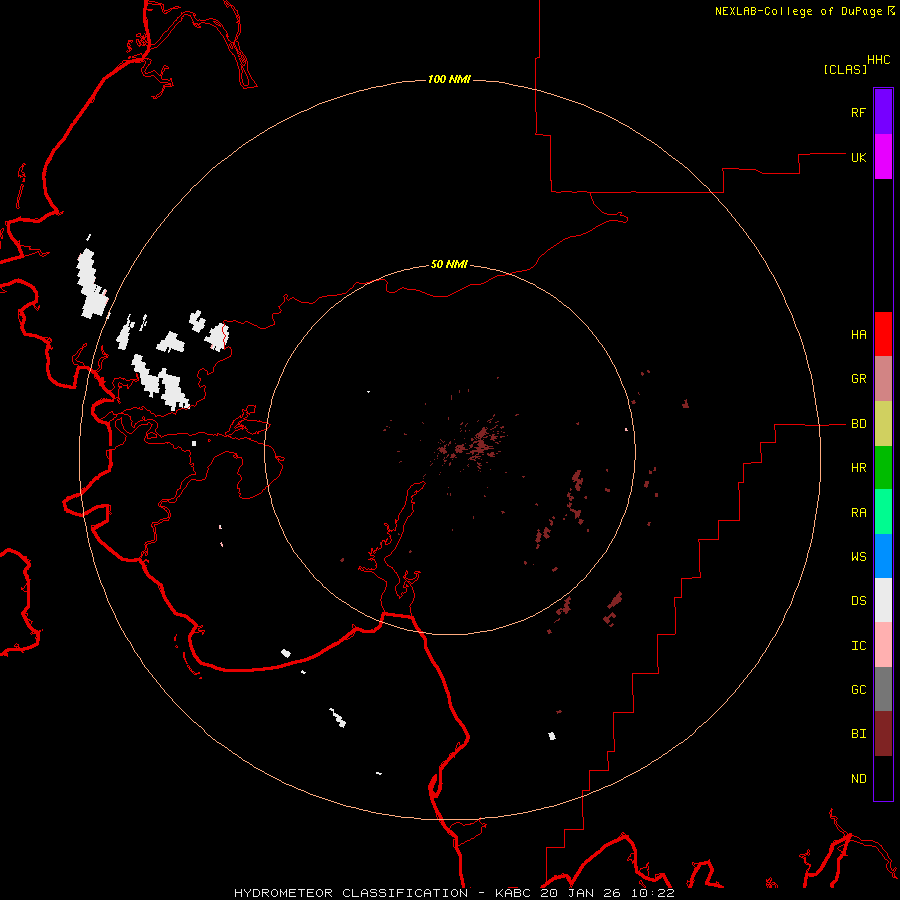Click the GR legend label

pos(858,379)
